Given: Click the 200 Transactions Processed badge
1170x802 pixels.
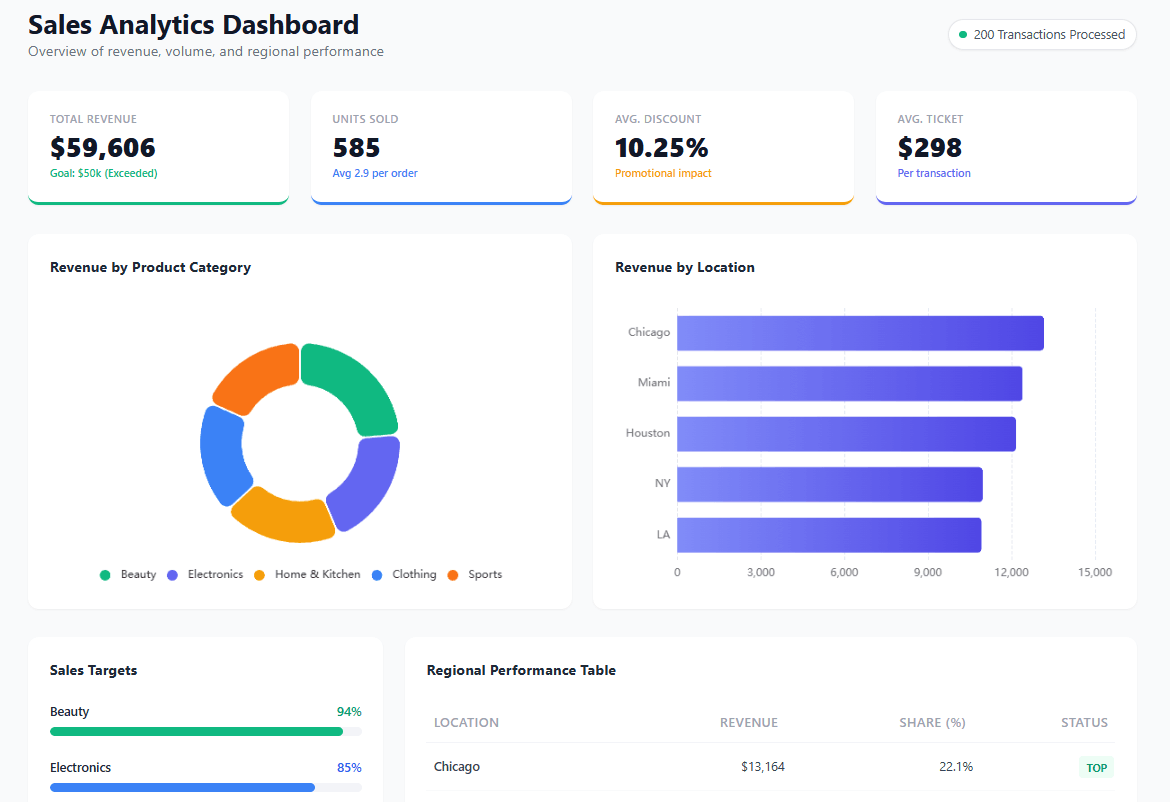Looking at the screenshot, I should (x=1042, y=34).
